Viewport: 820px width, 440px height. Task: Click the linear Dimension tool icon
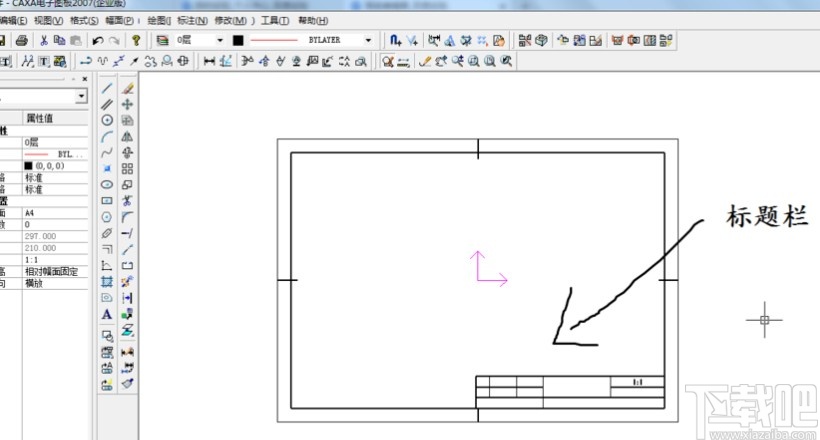pos(209,61)
